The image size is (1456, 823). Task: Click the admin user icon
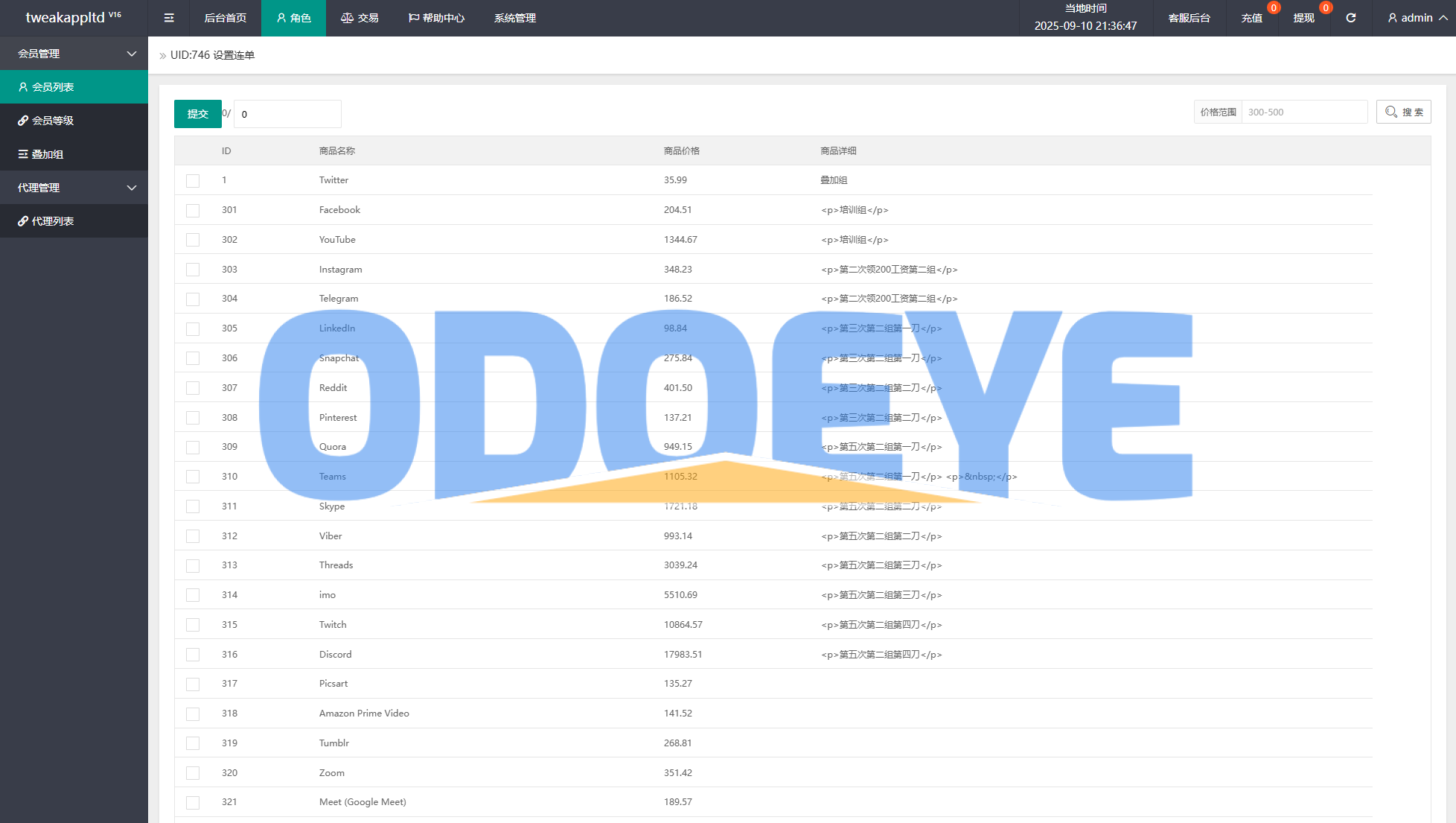[1392, 18]
